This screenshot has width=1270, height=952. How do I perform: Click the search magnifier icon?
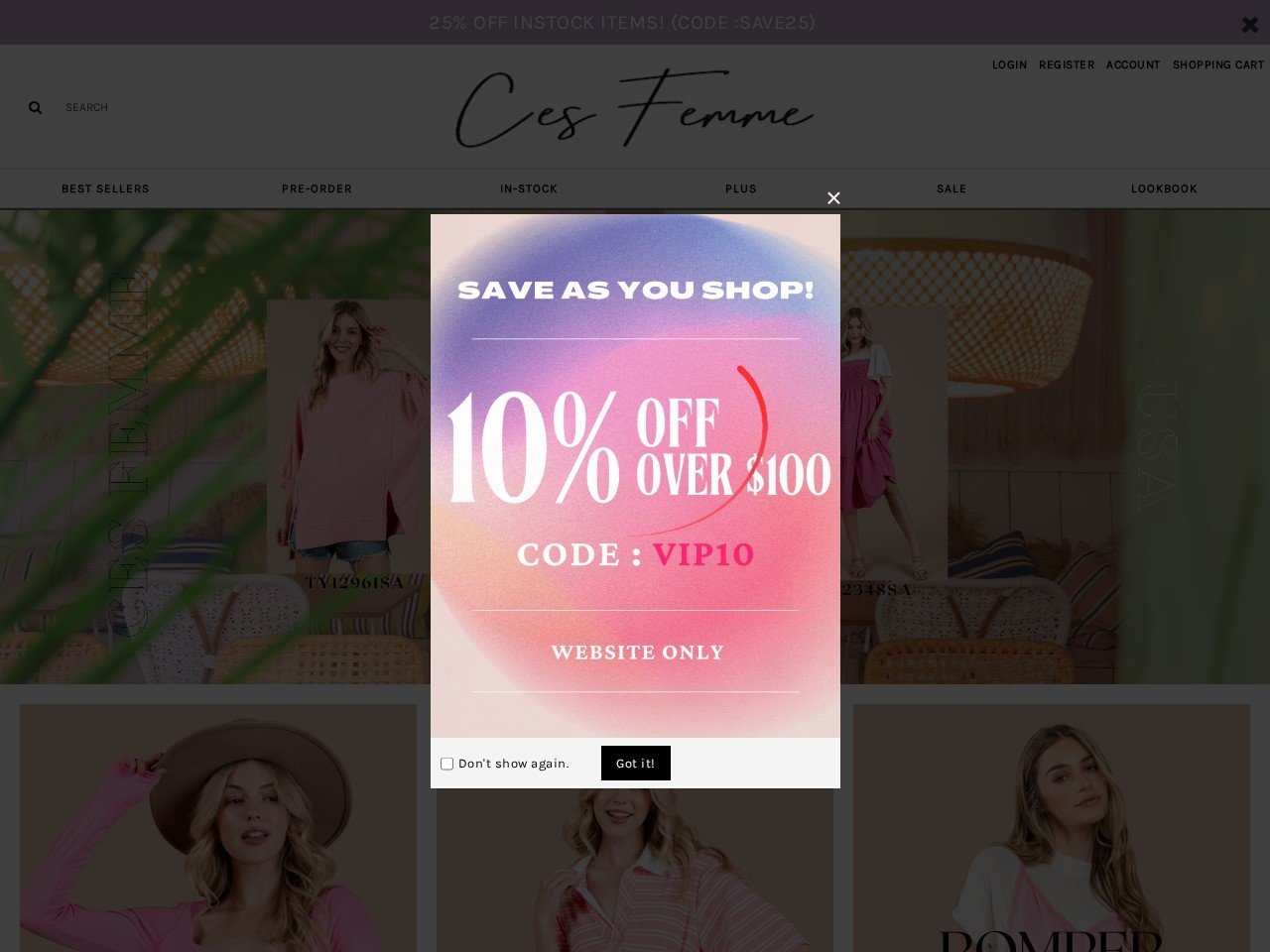tap(35, 107)
